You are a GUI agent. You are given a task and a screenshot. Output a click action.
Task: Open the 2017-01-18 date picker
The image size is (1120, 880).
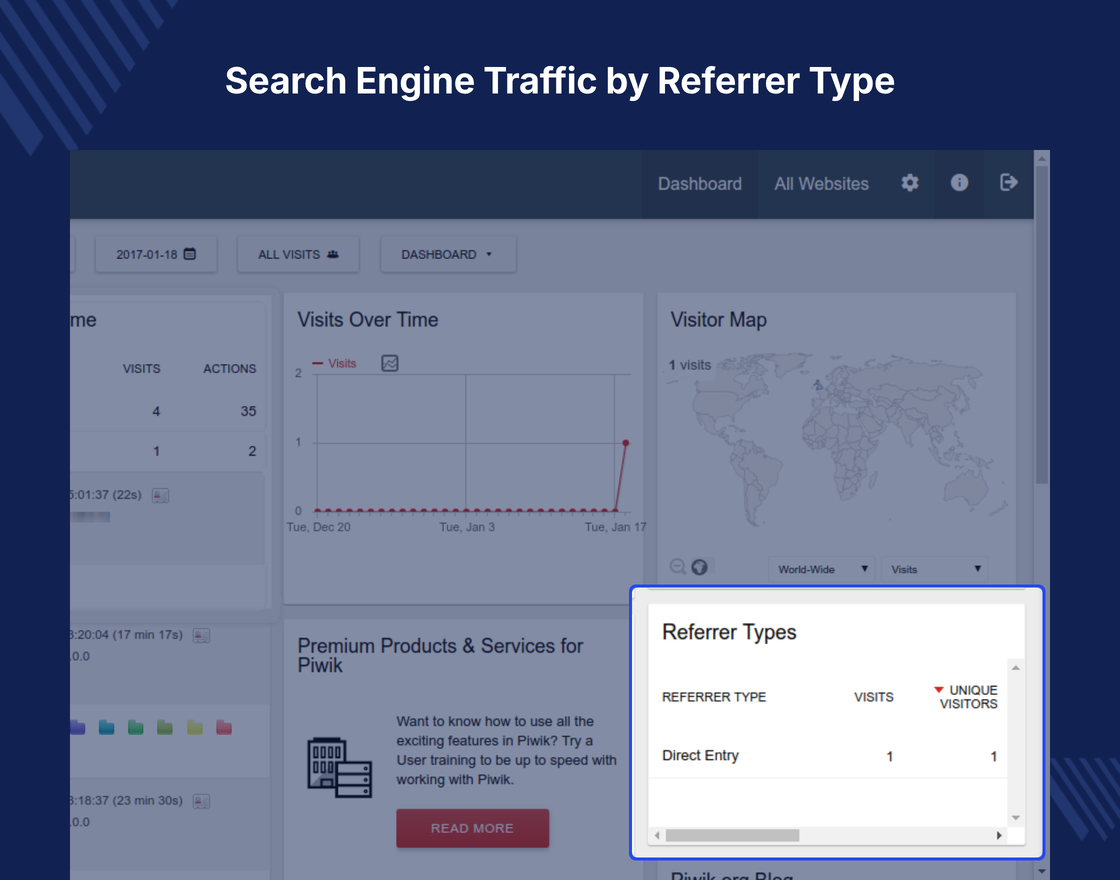pos(156,254)
